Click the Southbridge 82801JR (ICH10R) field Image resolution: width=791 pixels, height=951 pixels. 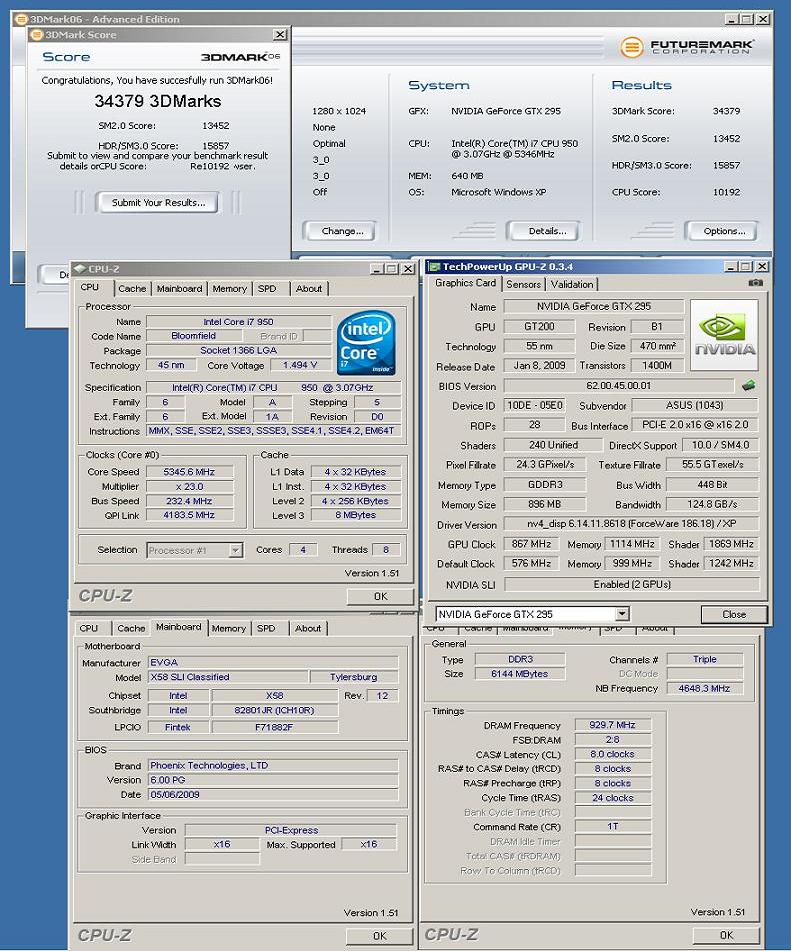[274, 710]
